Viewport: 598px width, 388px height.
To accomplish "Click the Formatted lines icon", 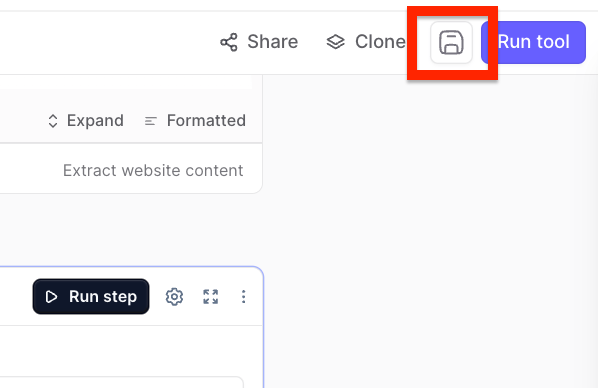I will click(x=151, y=121).
